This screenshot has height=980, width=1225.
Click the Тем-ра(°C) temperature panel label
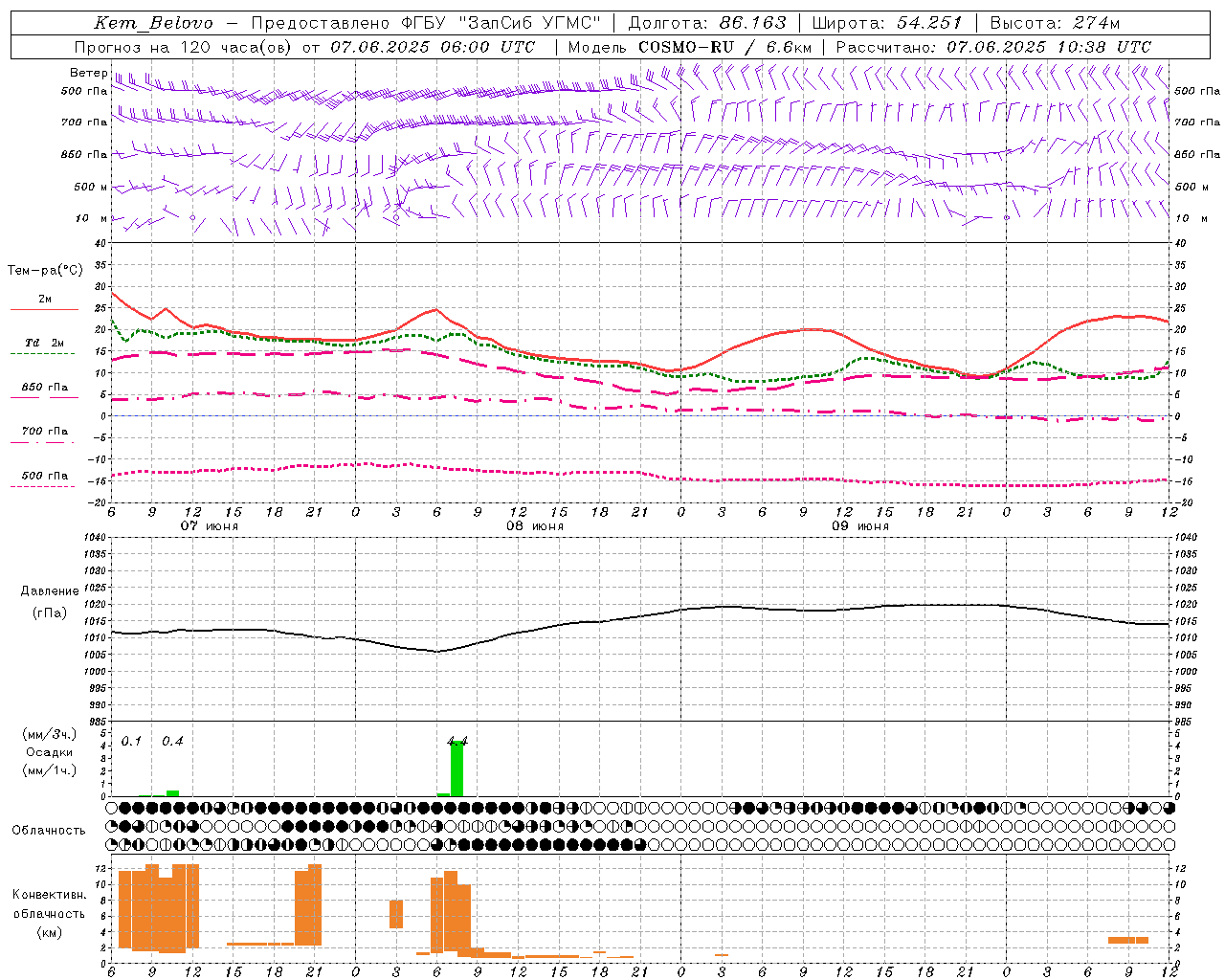[x=45, y=271]
